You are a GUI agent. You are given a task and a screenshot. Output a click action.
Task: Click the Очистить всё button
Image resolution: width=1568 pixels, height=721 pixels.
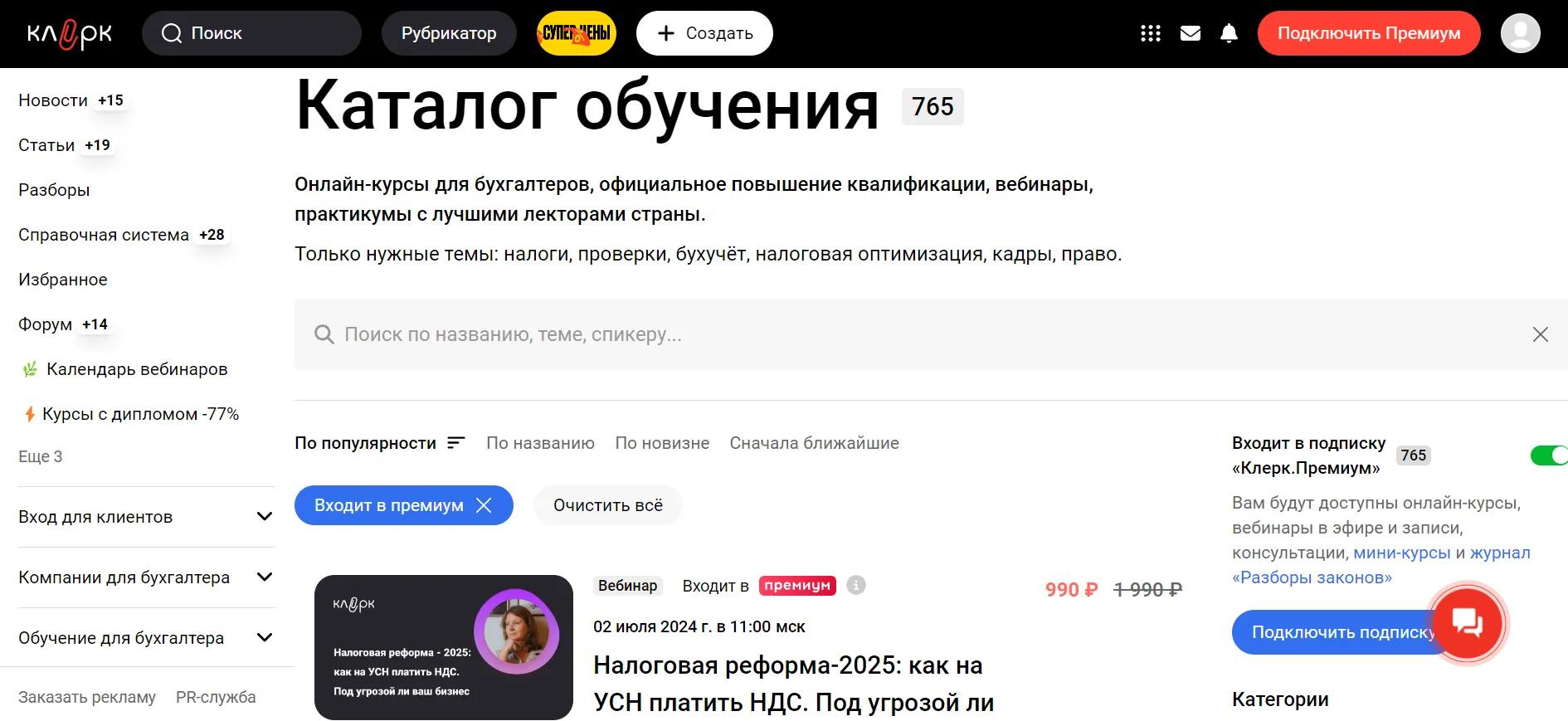[608, 505]
